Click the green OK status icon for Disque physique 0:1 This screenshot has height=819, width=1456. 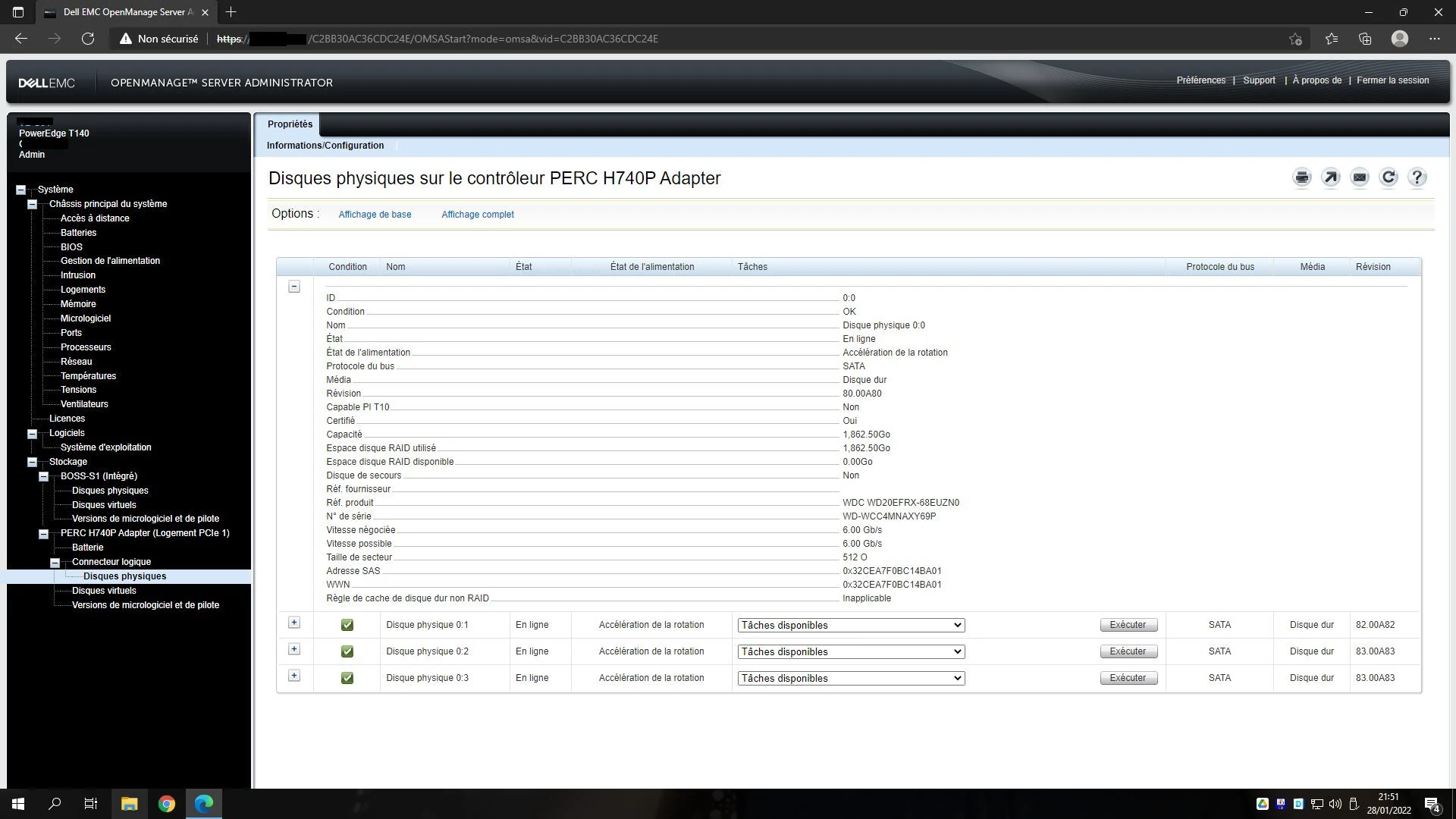coord(347,625)
